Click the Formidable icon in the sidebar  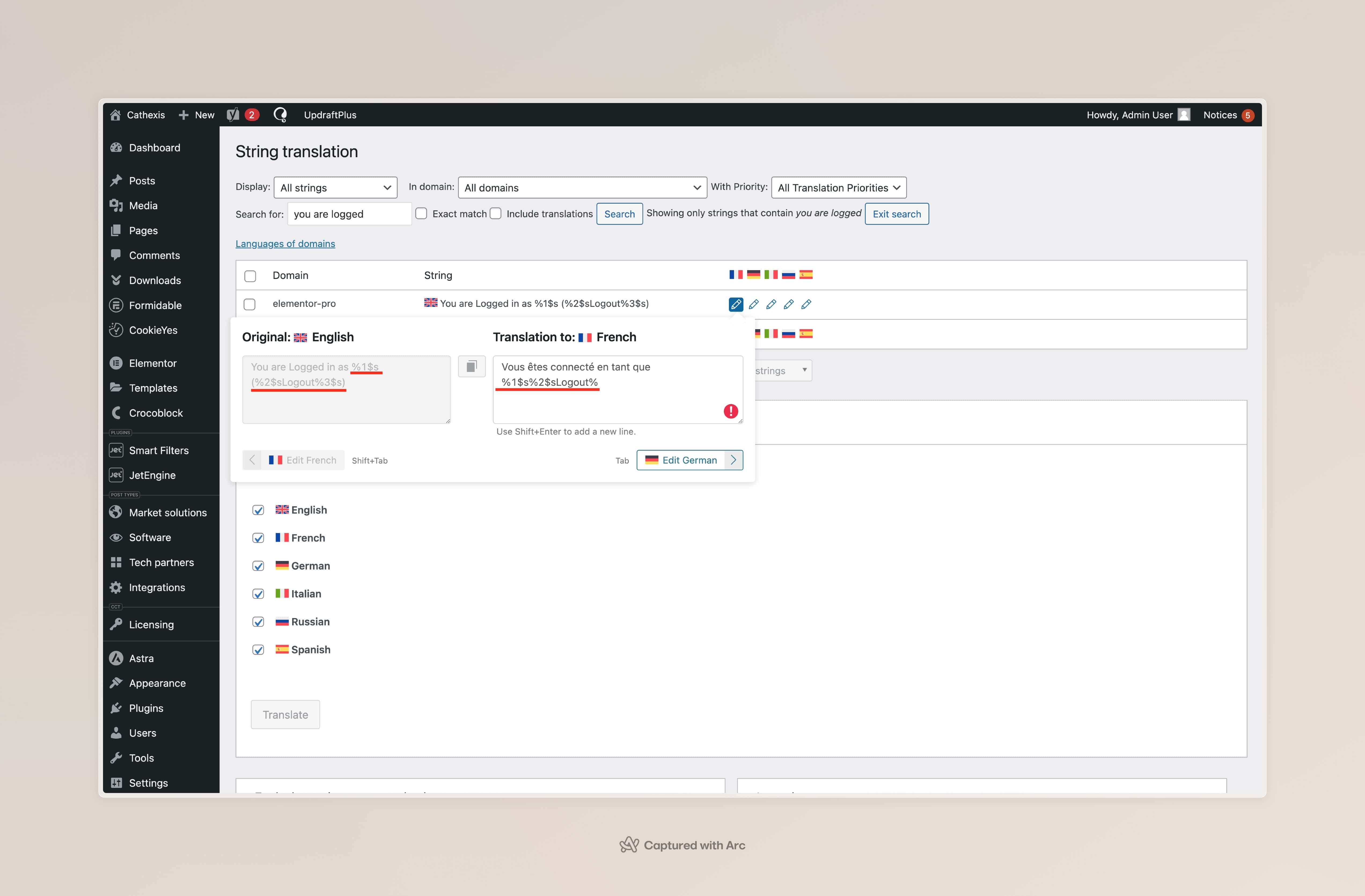(116, 305)
